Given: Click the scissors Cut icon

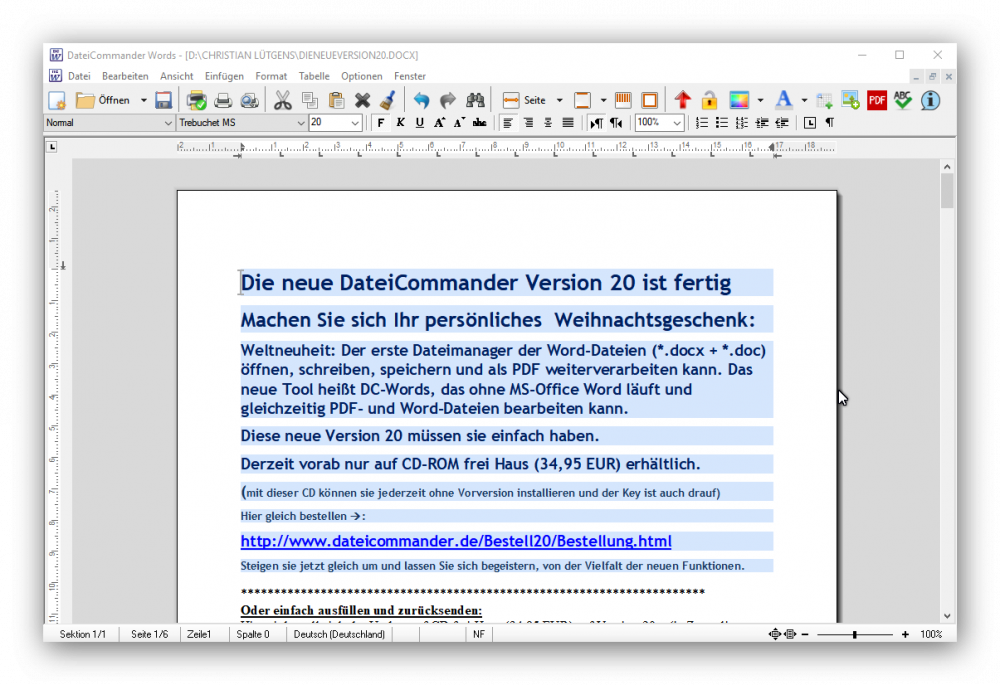Looking at the screenshot, I should pyautogui.click(x=282, y=100).
